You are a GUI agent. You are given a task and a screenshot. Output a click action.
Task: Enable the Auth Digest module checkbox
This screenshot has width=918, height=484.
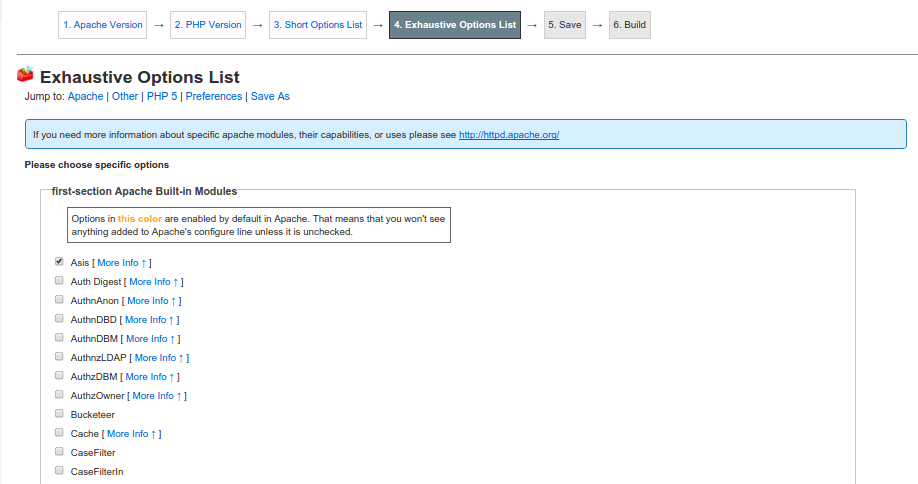[59, 281]
